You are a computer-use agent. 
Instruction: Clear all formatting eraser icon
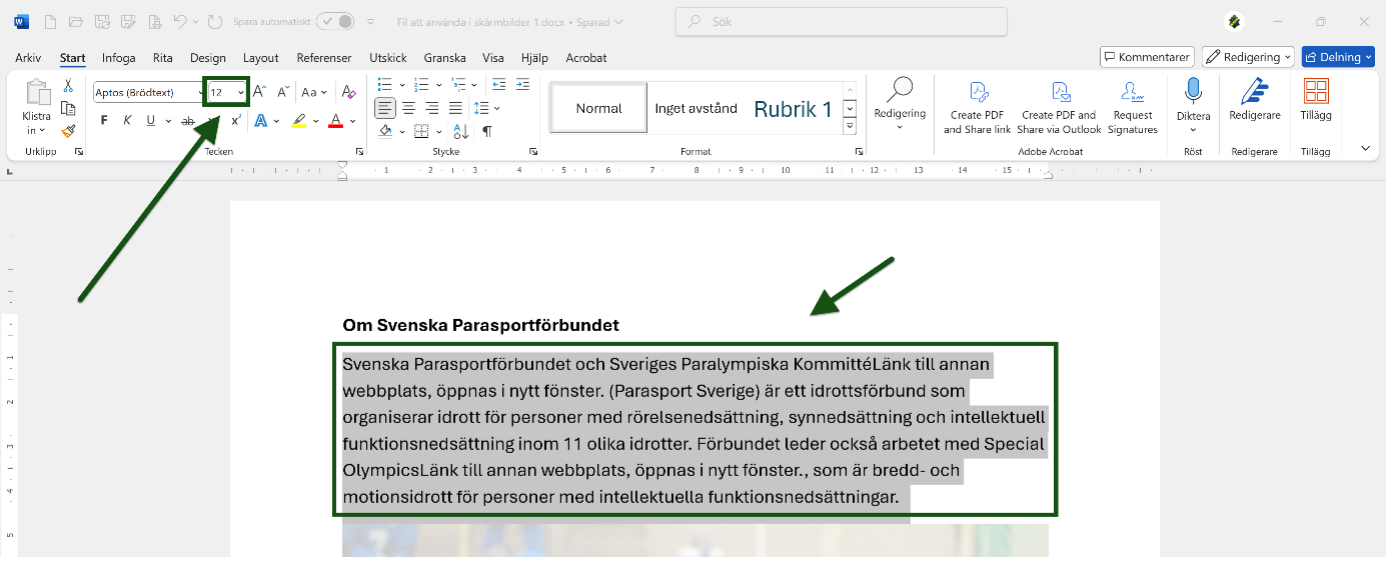(348, 92)
